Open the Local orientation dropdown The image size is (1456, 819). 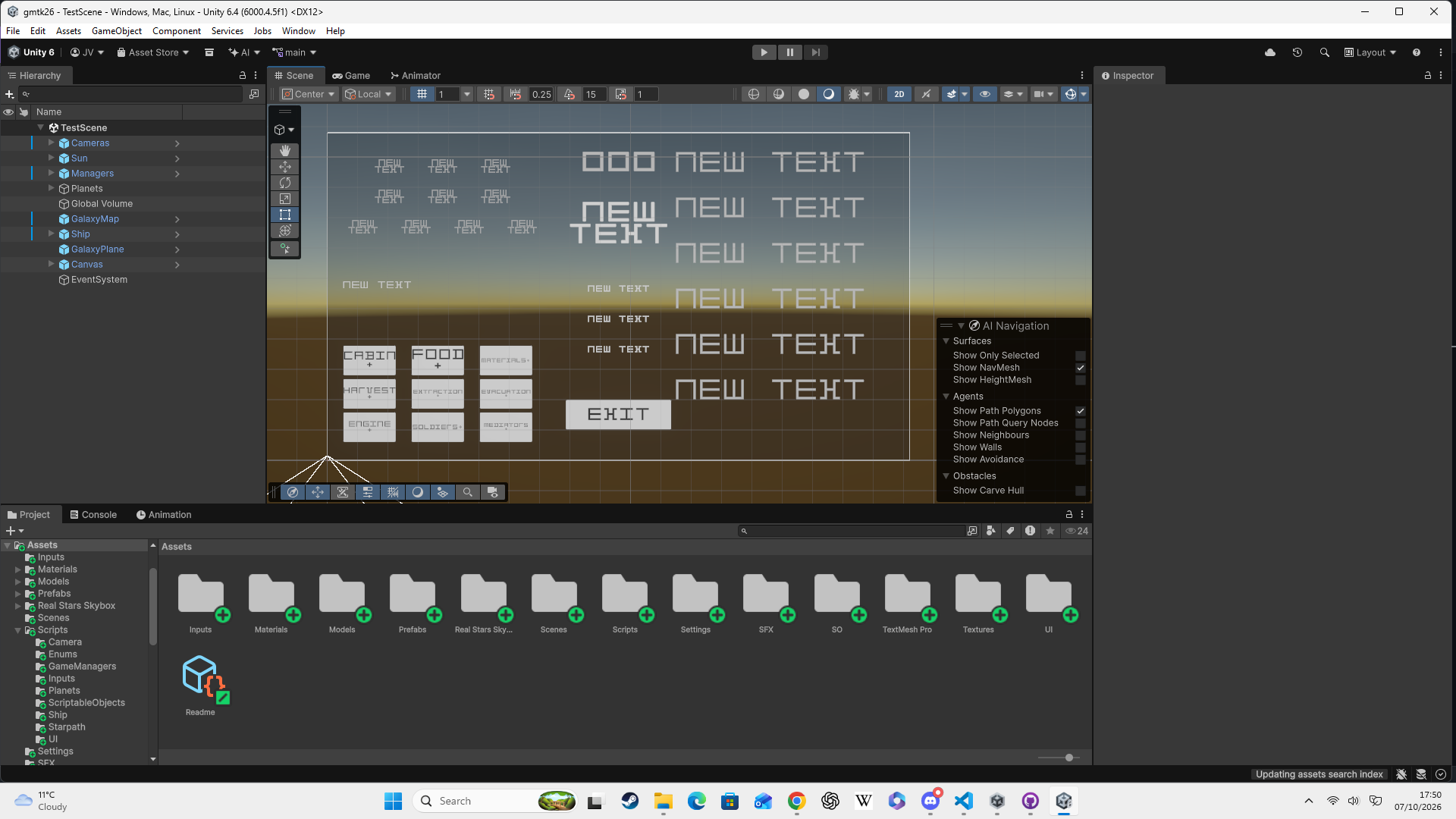click(369, 94)
